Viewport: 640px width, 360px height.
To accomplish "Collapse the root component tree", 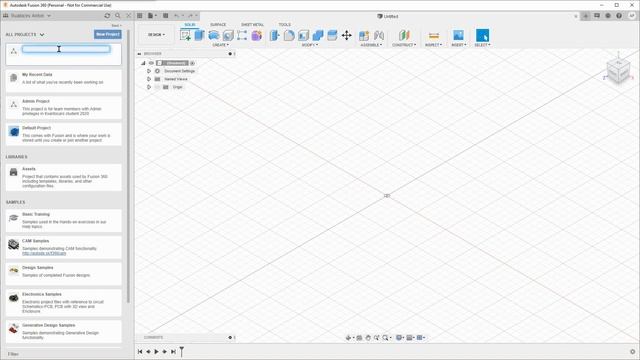I will (x=143, y=63).
